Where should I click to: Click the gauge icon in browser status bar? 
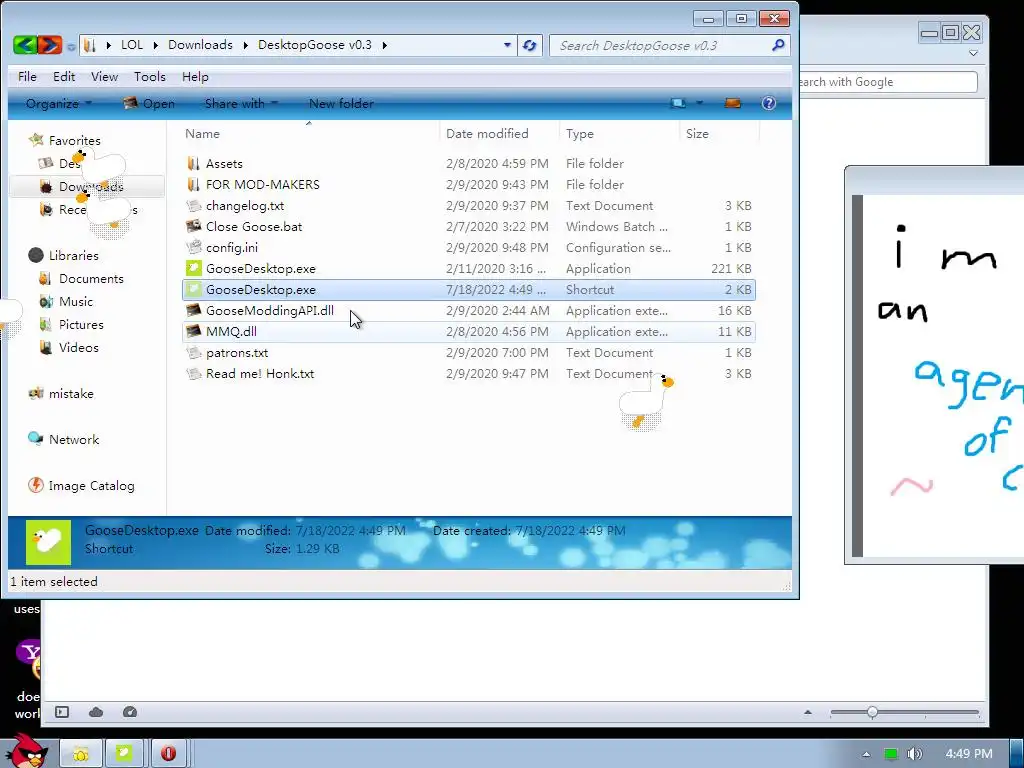130,712
